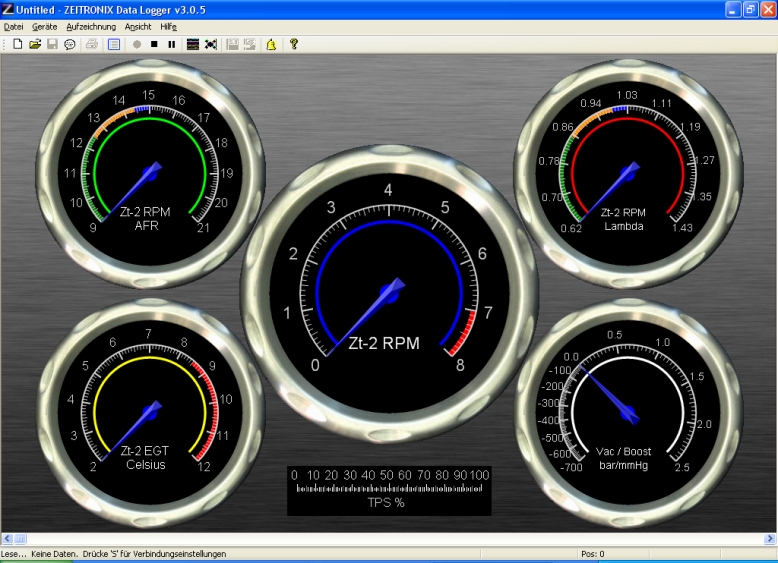Viewport: 778px width, 563px height.
Task: Open the Geräte menu
Action: coord(45,27)
